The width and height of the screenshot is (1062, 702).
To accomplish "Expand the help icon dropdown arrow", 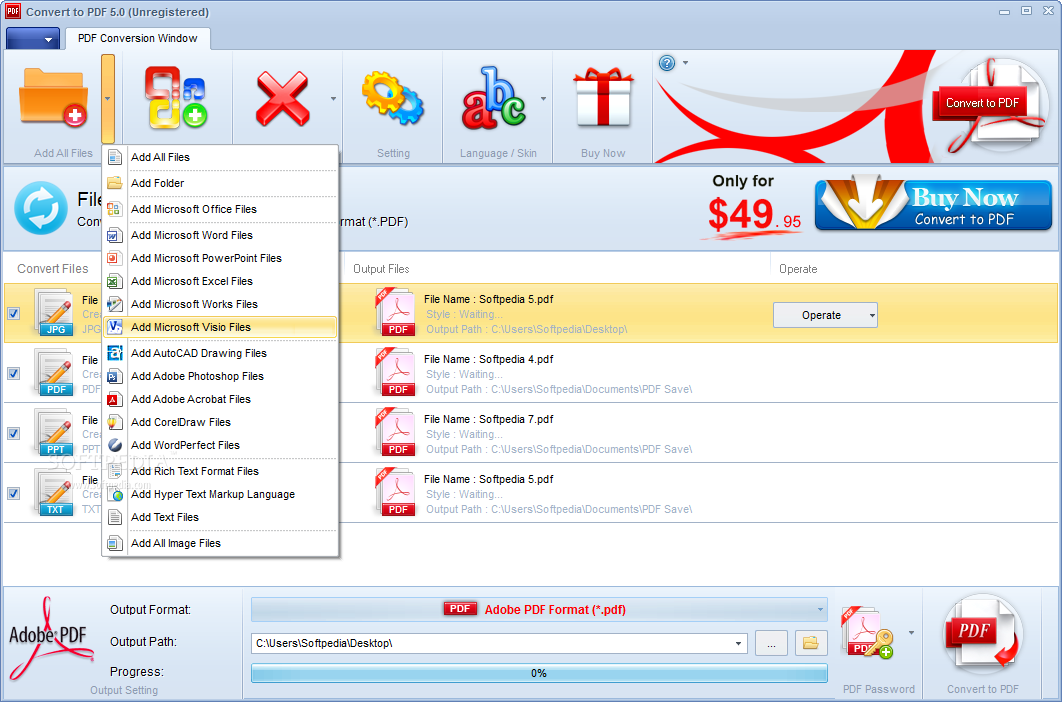I will [x=685, y=63].
